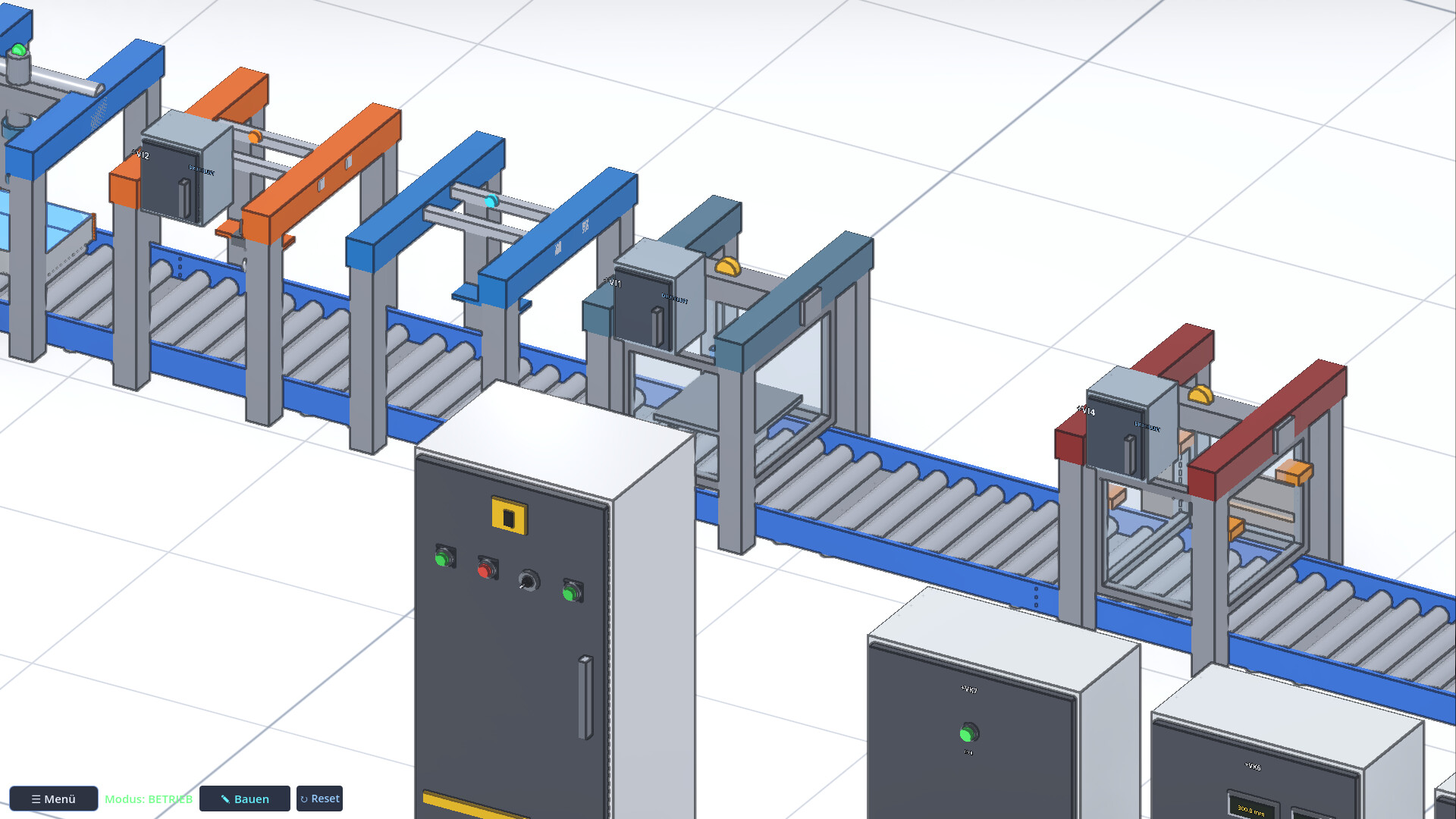The width and height of the screenshot is (1456, 819).
Task: Click the orange sensor on the orange gate
Action: 255,137
